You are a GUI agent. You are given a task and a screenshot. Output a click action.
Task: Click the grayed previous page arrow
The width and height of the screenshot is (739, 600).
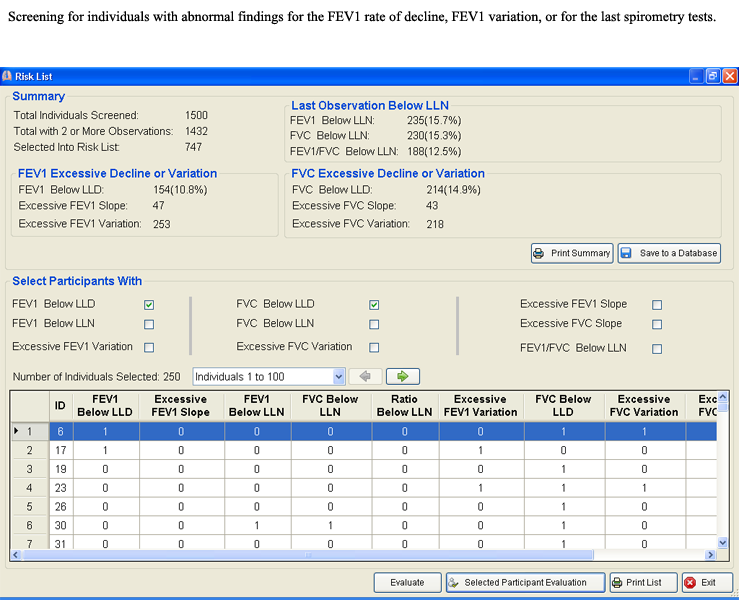pyautogui.click(x=366, y=377)
